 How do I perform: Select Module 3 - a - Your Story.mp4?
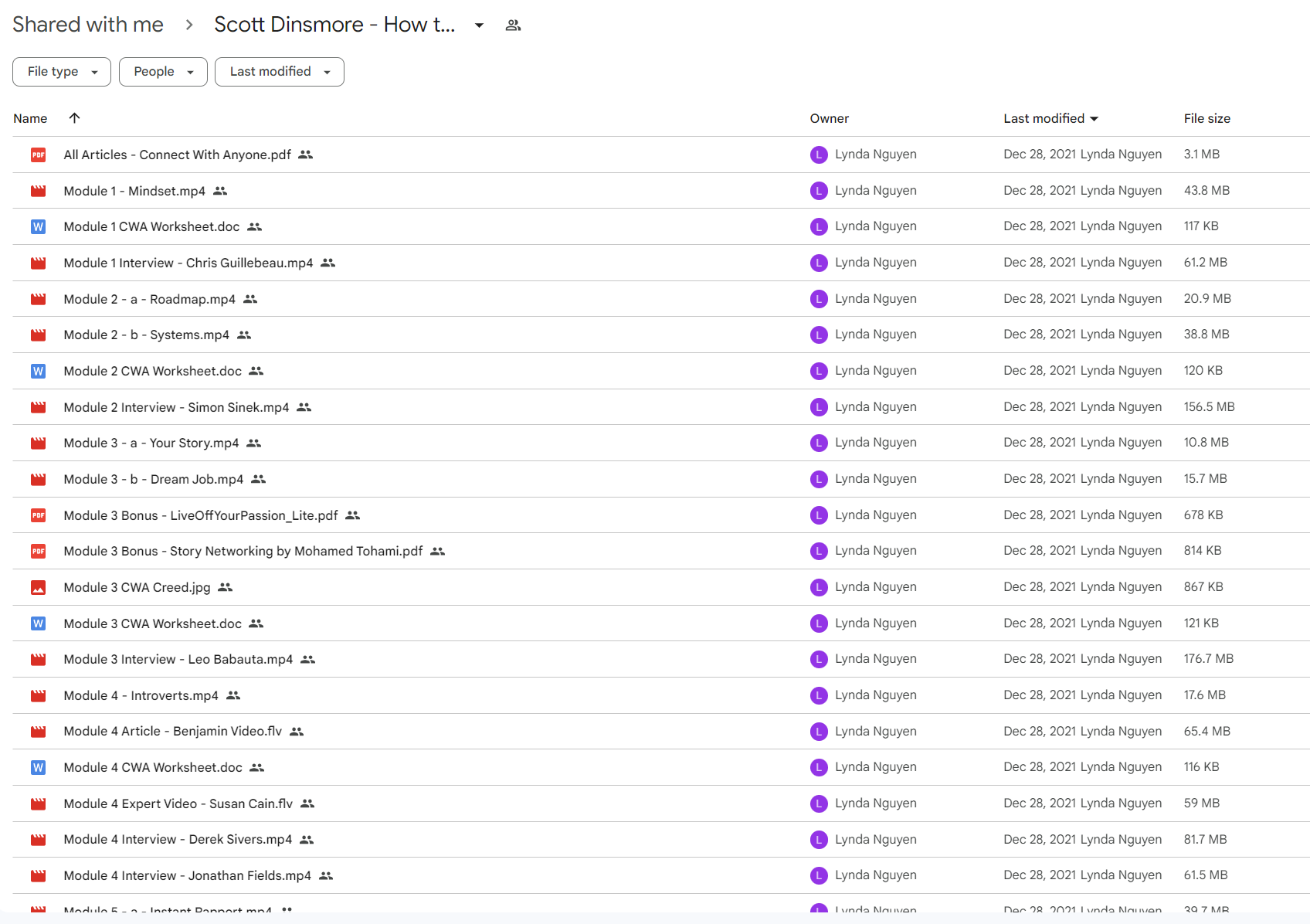[x=151, y=443]
